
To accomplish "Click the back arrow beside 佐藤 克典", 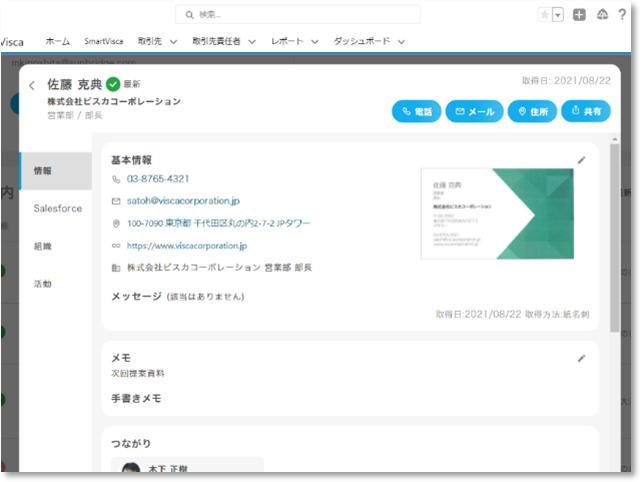I will 32,86.
